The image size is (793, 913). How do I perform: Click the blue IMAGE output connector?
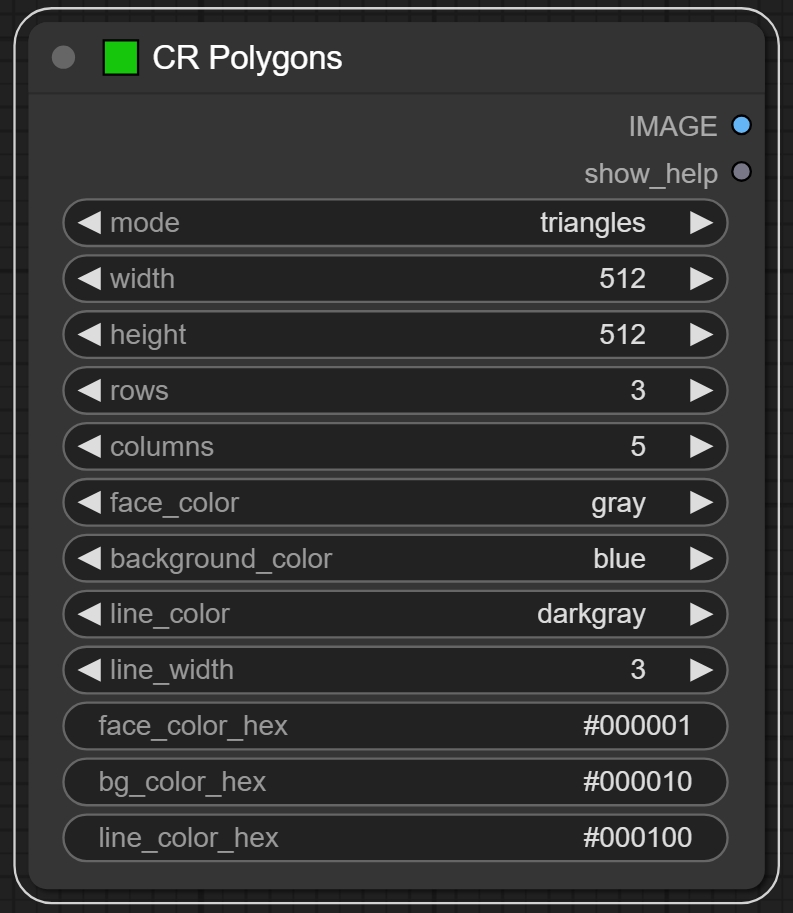click(x=741, y=126)
